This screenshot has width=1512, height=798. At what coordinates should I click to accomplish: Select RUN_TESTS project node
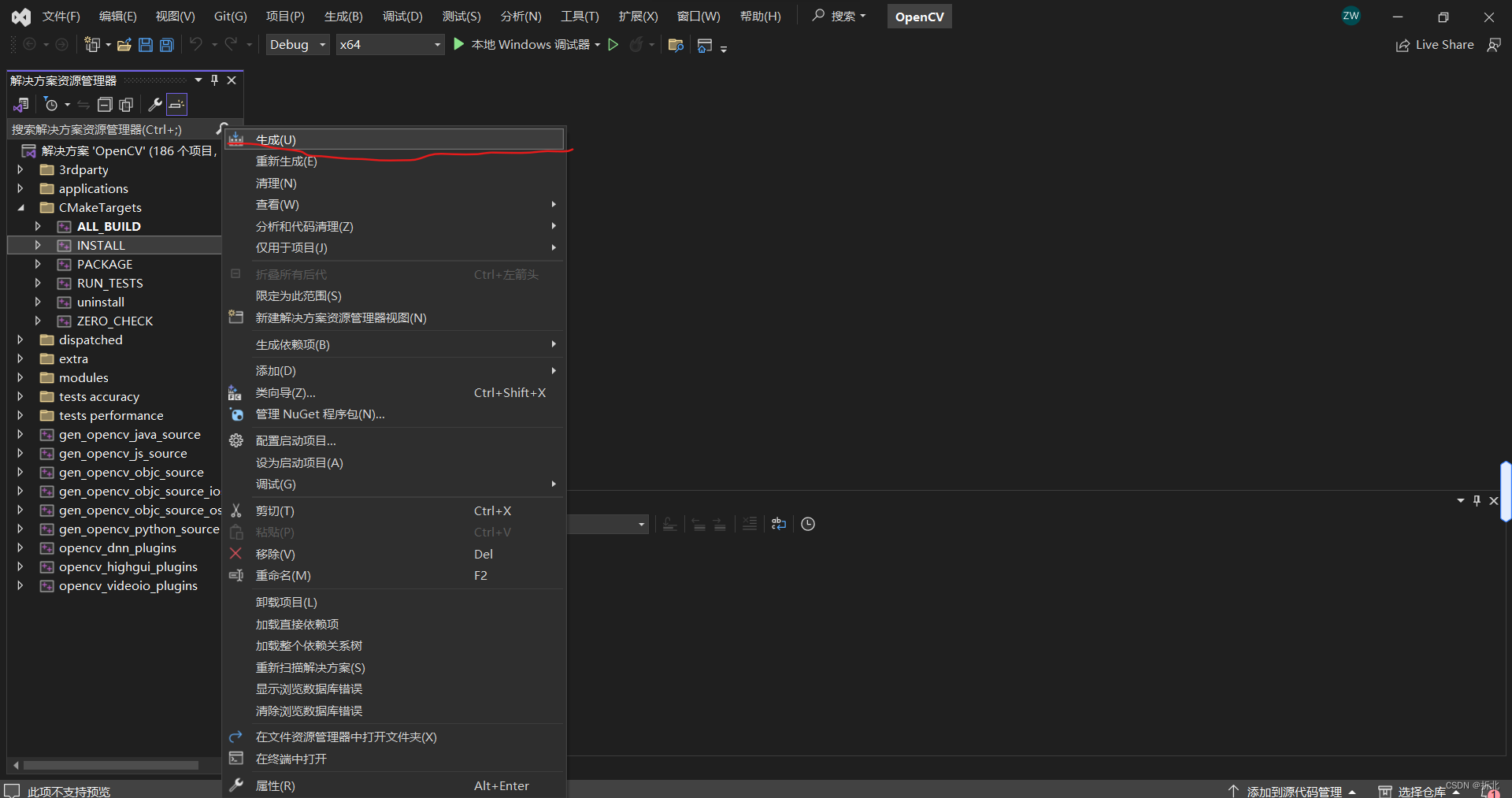tap(109, 283)
